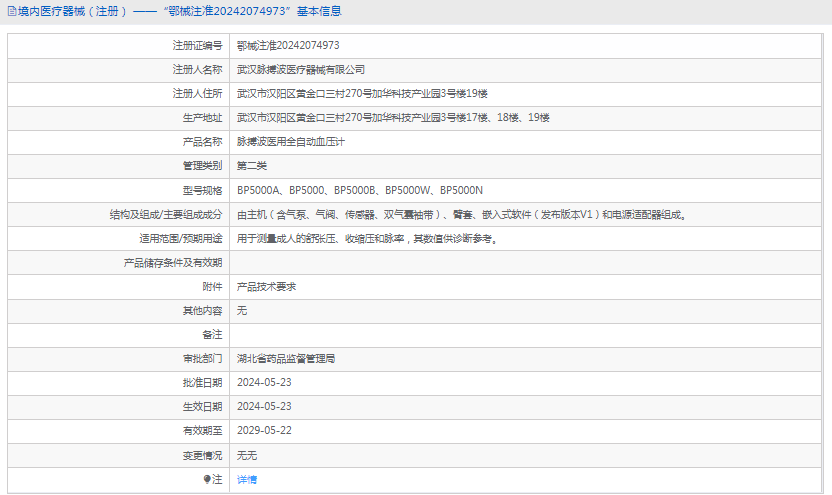Select the 批准日期 value 2024-05-23
832x495 pixels.
pos(264,383)
